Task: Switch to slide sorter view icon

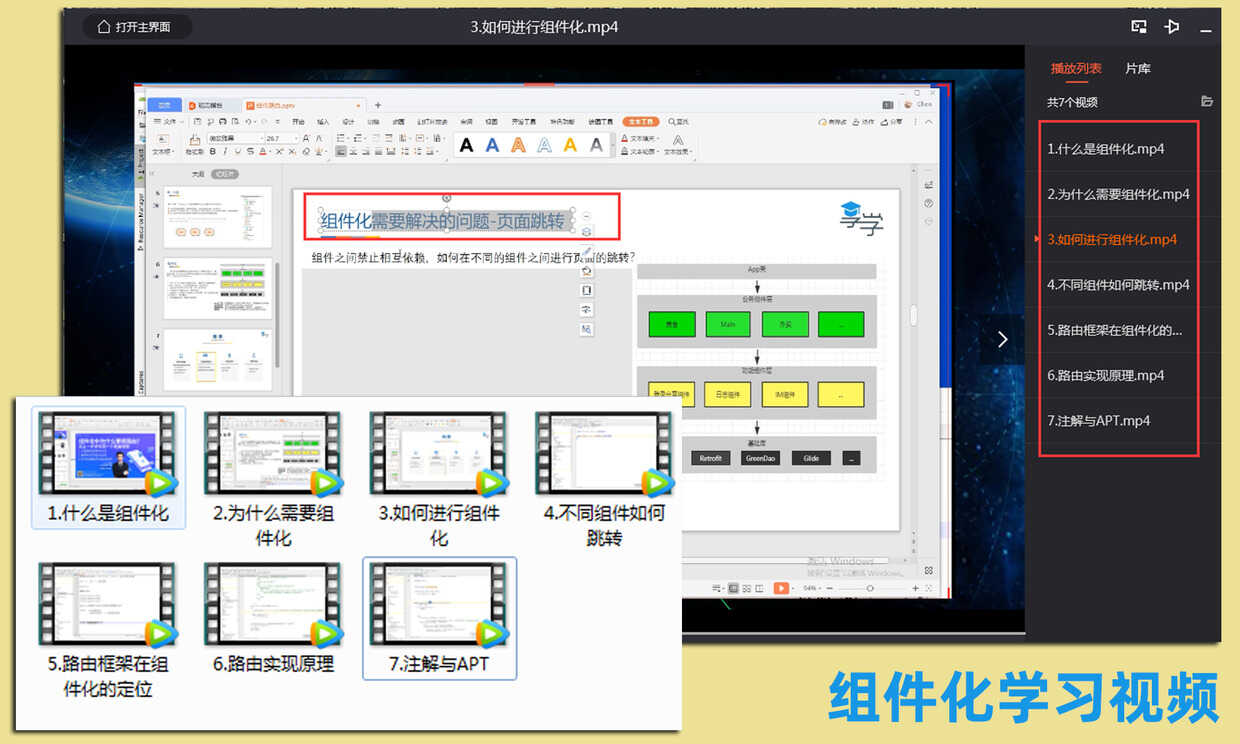Action: [x=746, y=588]
